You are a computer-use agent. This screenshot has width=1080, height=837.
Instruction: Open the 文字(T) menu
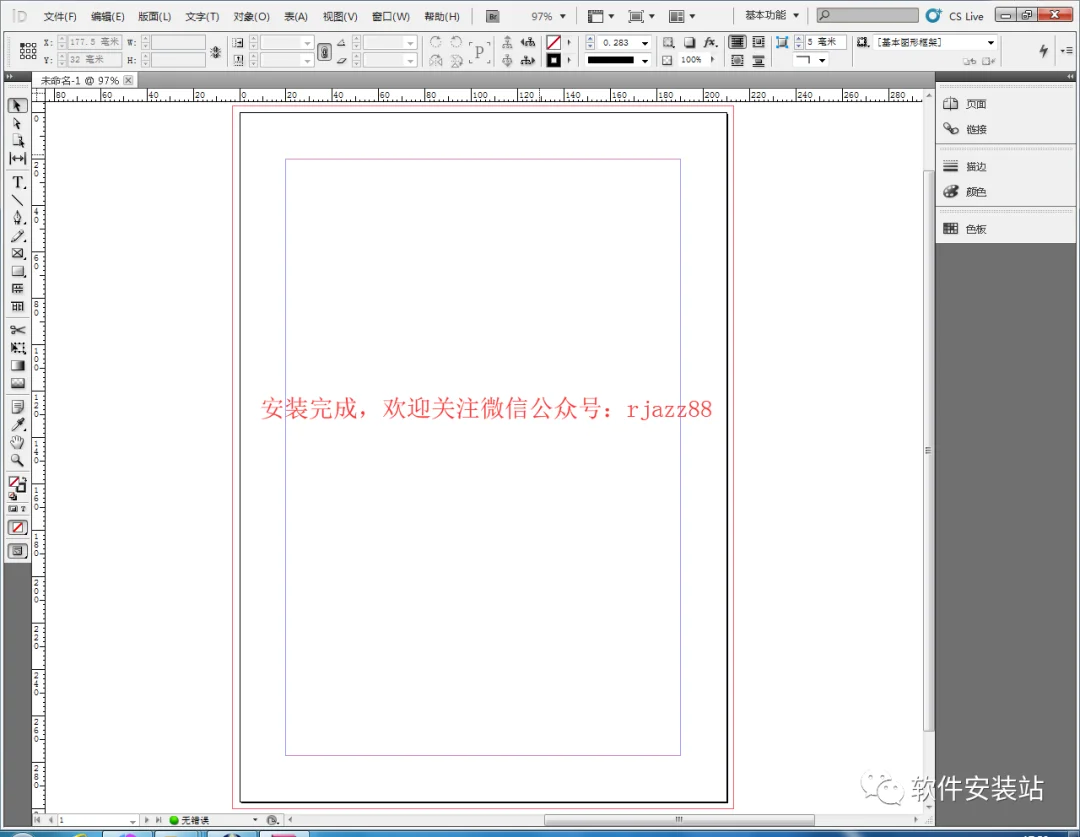202,17
